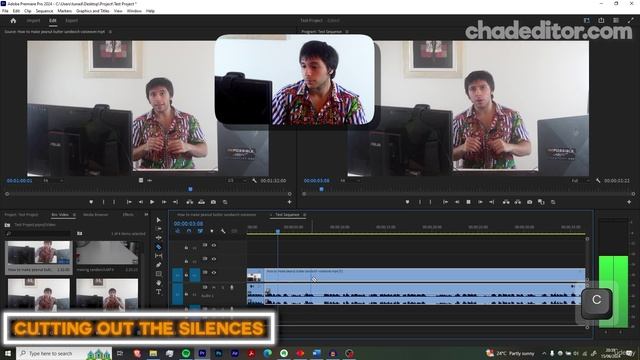Open timeline display settings wrench
The width and height of the screenshot is (640, 360).
click(x=223, y=231)
